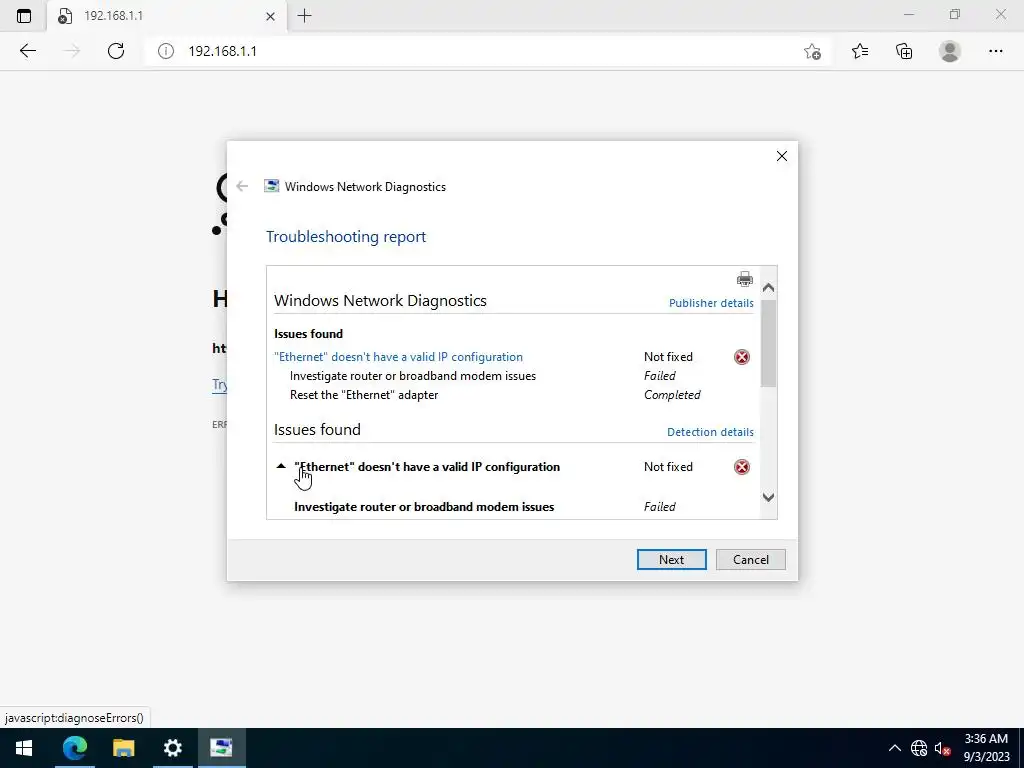This screenshot has width=1024, height=768.
Task: Open Collections icon in Edge toolbar
Action: tap(904, 51)
